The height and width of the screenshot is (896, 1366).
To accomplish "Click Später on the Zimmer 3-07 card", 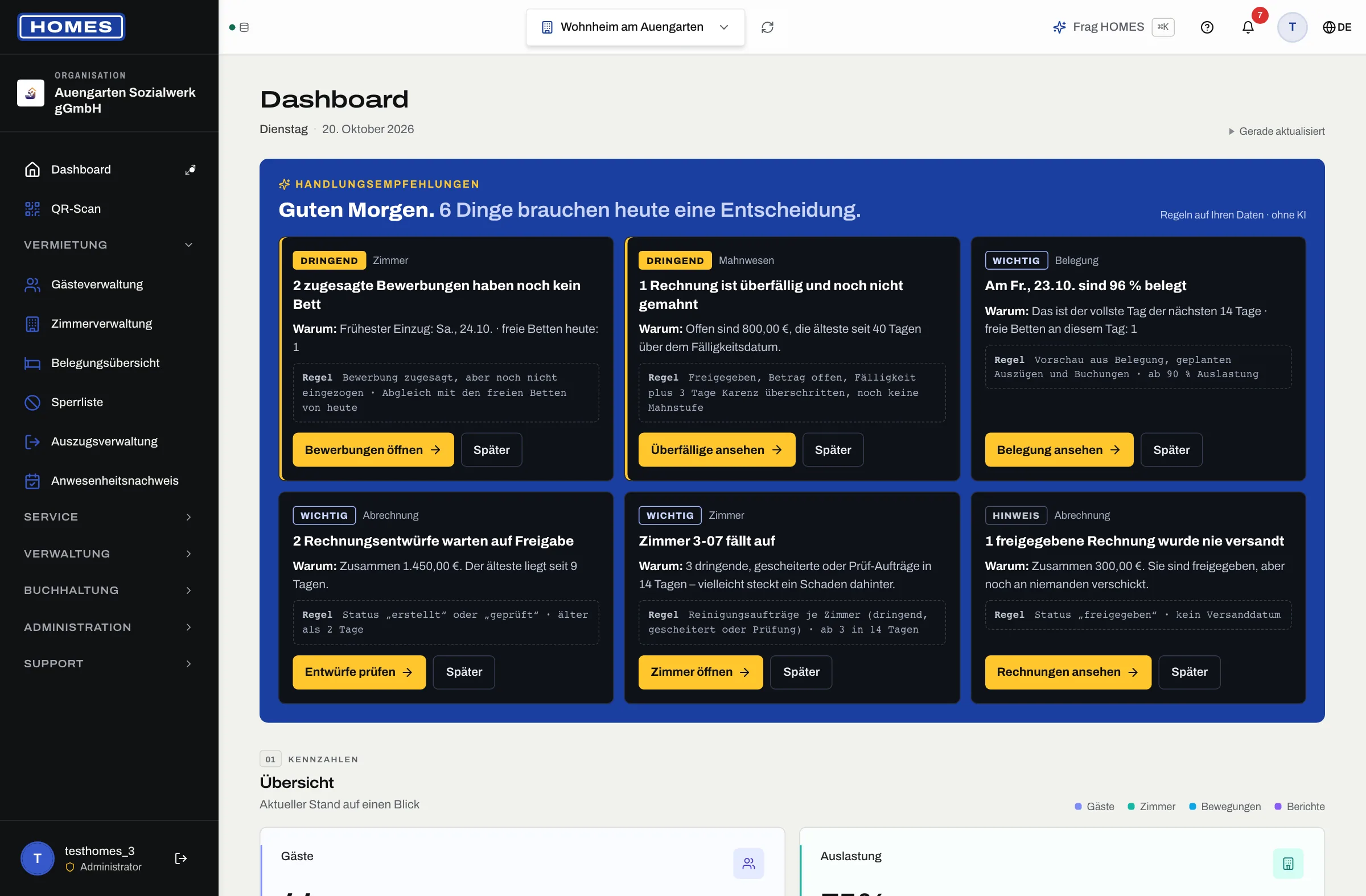I will pyautogui.click(x=801, y=672).
